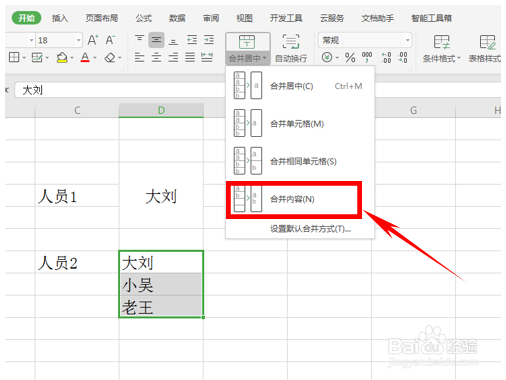Viewport: 506px width, 380px height.
Task: Choose 合并居中(C) from the menu
Action: (x=300, y=86)
